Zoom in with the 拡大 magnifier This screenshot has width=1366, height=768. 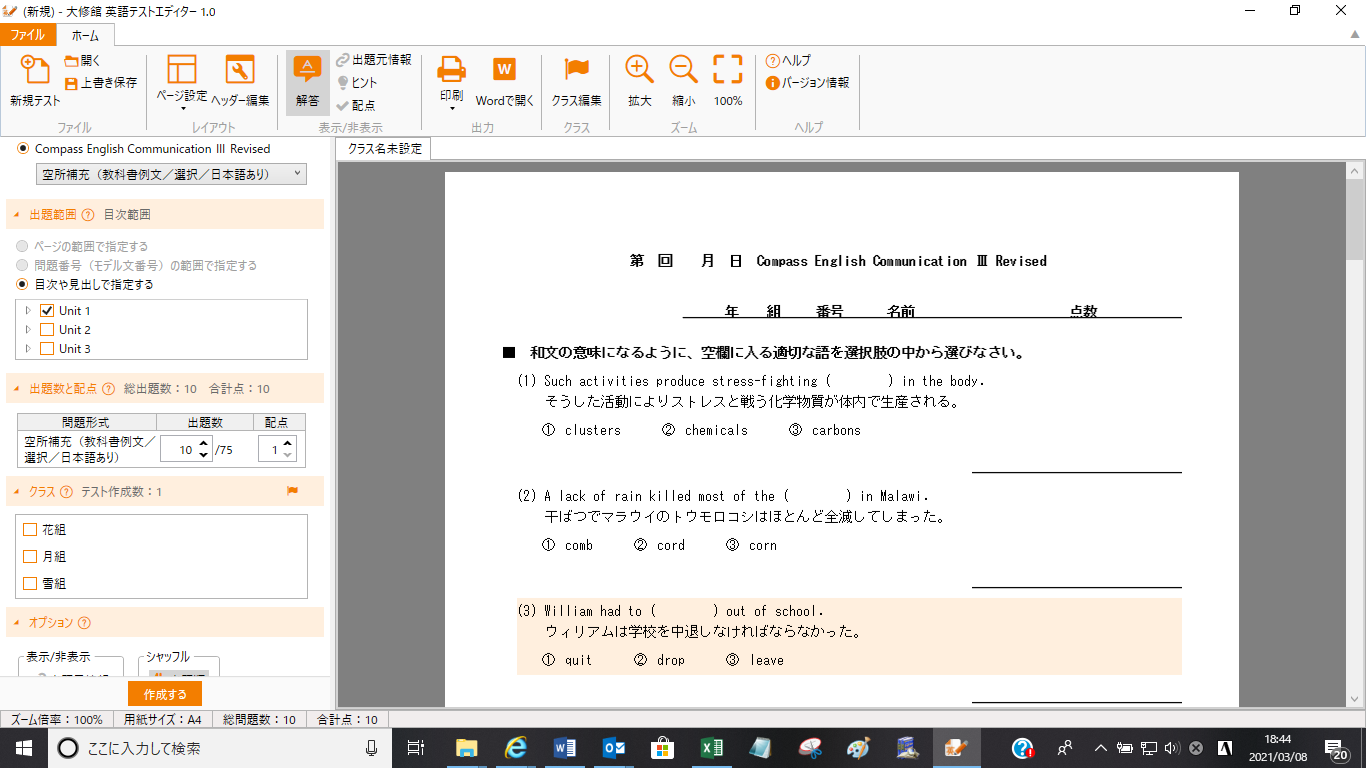pos(639,70)
